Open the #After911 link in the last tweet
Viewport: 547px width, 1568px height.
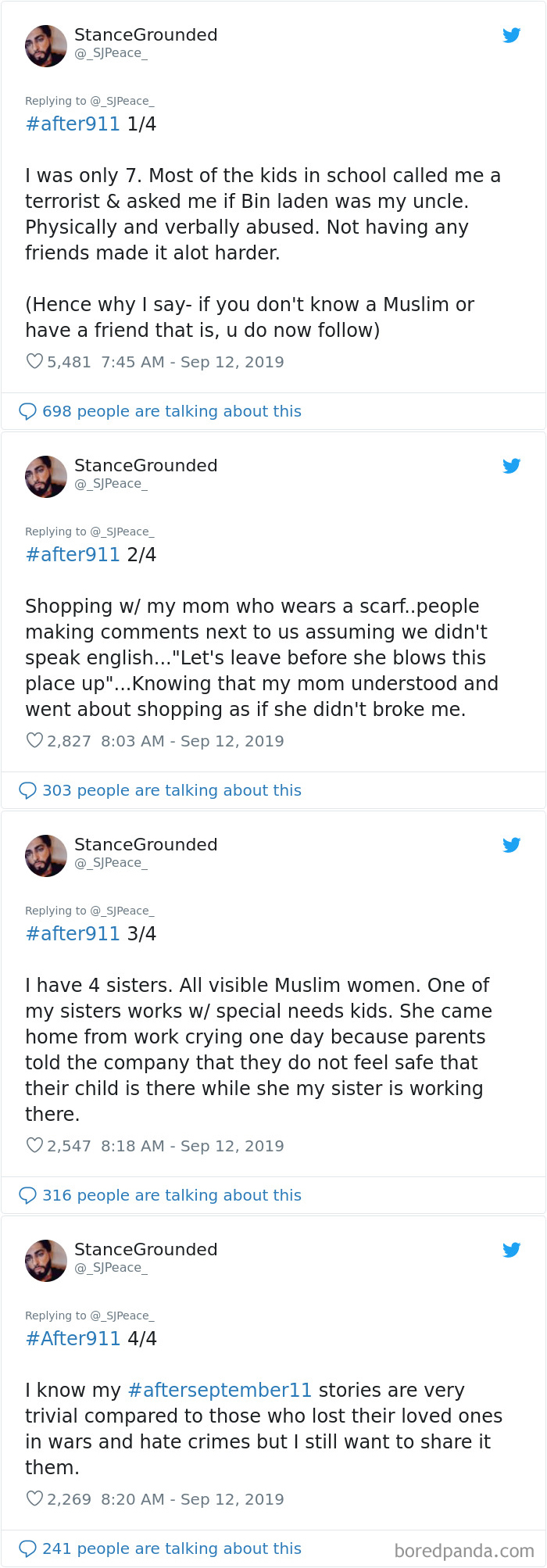(x=73, y=1338)
